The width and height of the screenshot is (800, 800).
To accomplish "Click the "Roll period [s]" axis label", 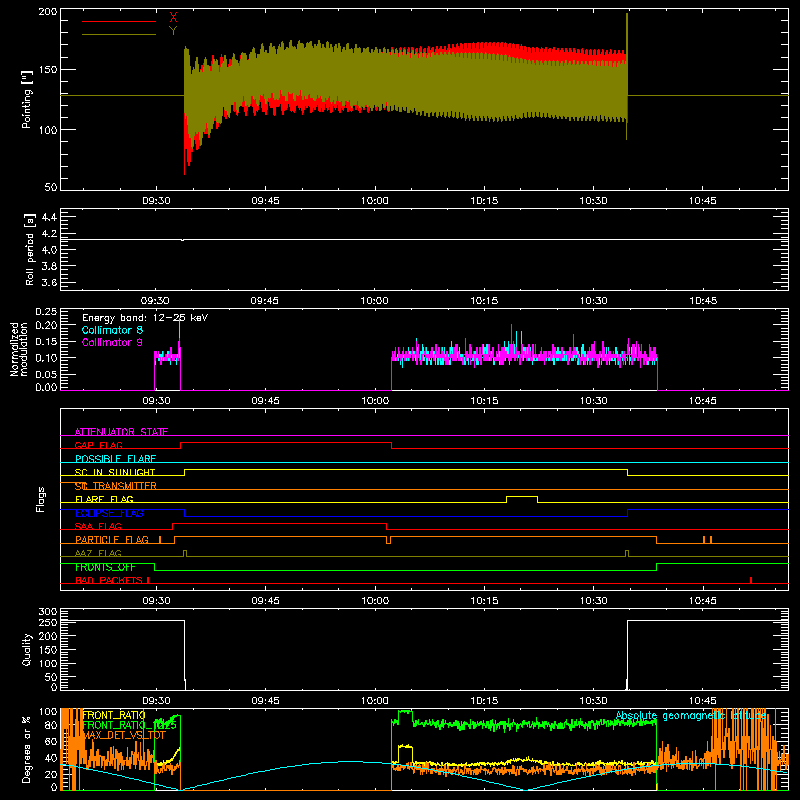I will coord(29,249).
